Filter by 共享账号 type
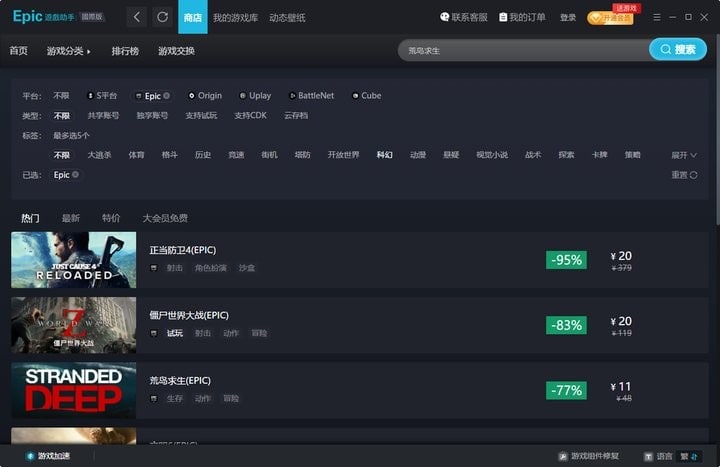The image size is (720, 467). coord(103,115)
